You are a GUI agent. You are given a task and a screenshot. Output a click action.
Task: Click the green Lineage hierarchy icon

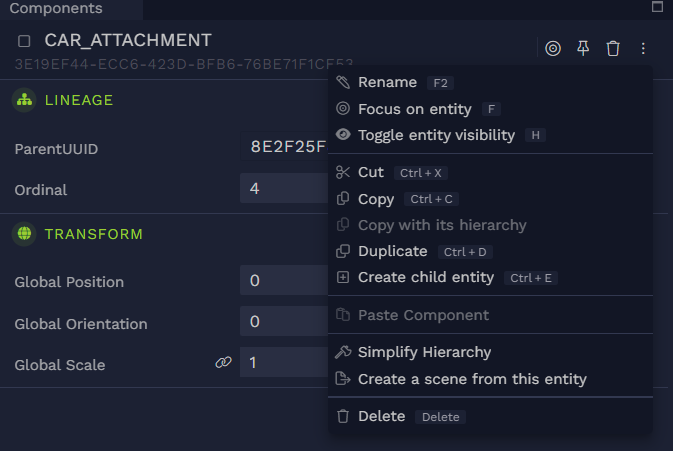(x=24, y=100)
